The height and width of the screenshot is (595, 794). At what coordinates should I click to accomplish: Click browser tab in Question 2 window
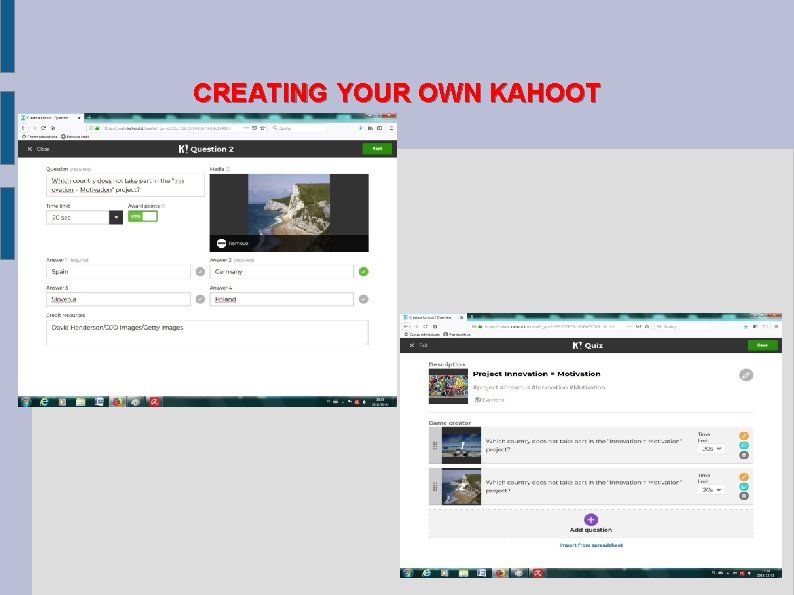pyautogui.click(x=51, y=117)
